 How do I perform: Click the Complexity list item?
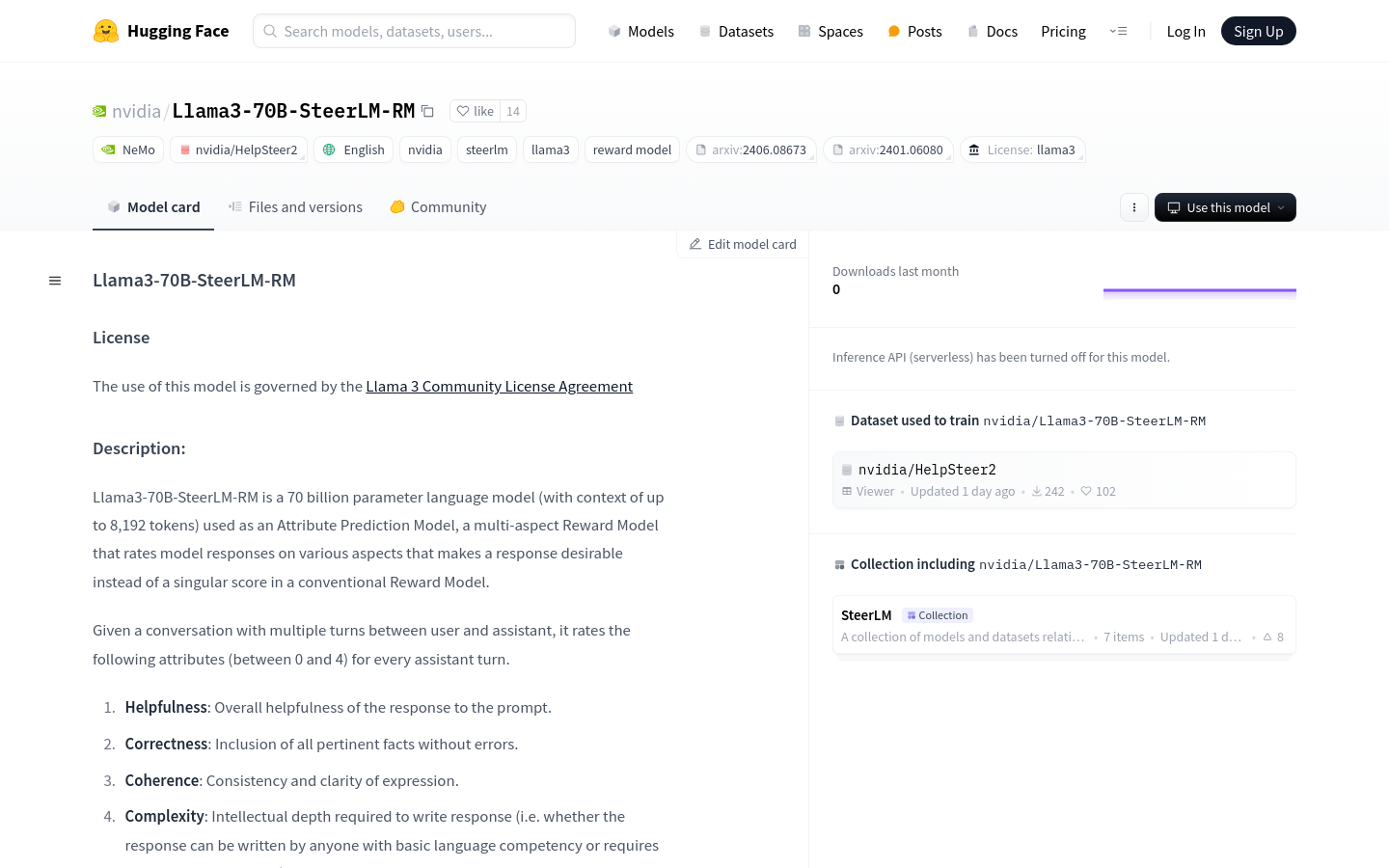pos(392,831)
